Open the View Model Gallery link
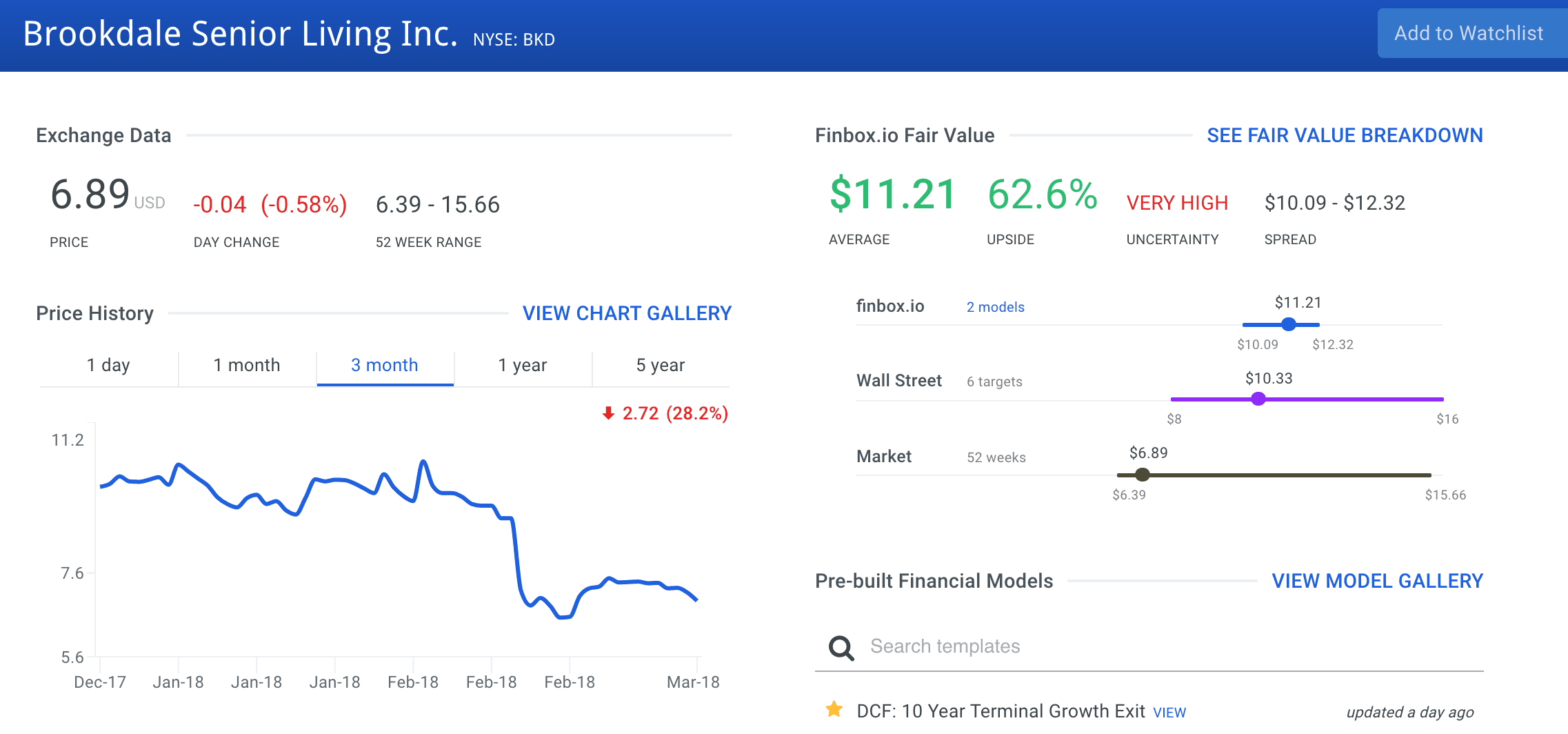Image resolution: width=1568 pixels, height=734 pixels. pyautogui.click(x=1377, y=581)
